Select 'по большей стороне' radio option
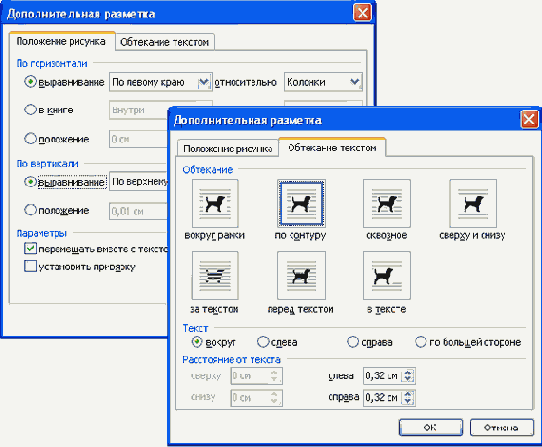542x447 pixels. (420, 342)
